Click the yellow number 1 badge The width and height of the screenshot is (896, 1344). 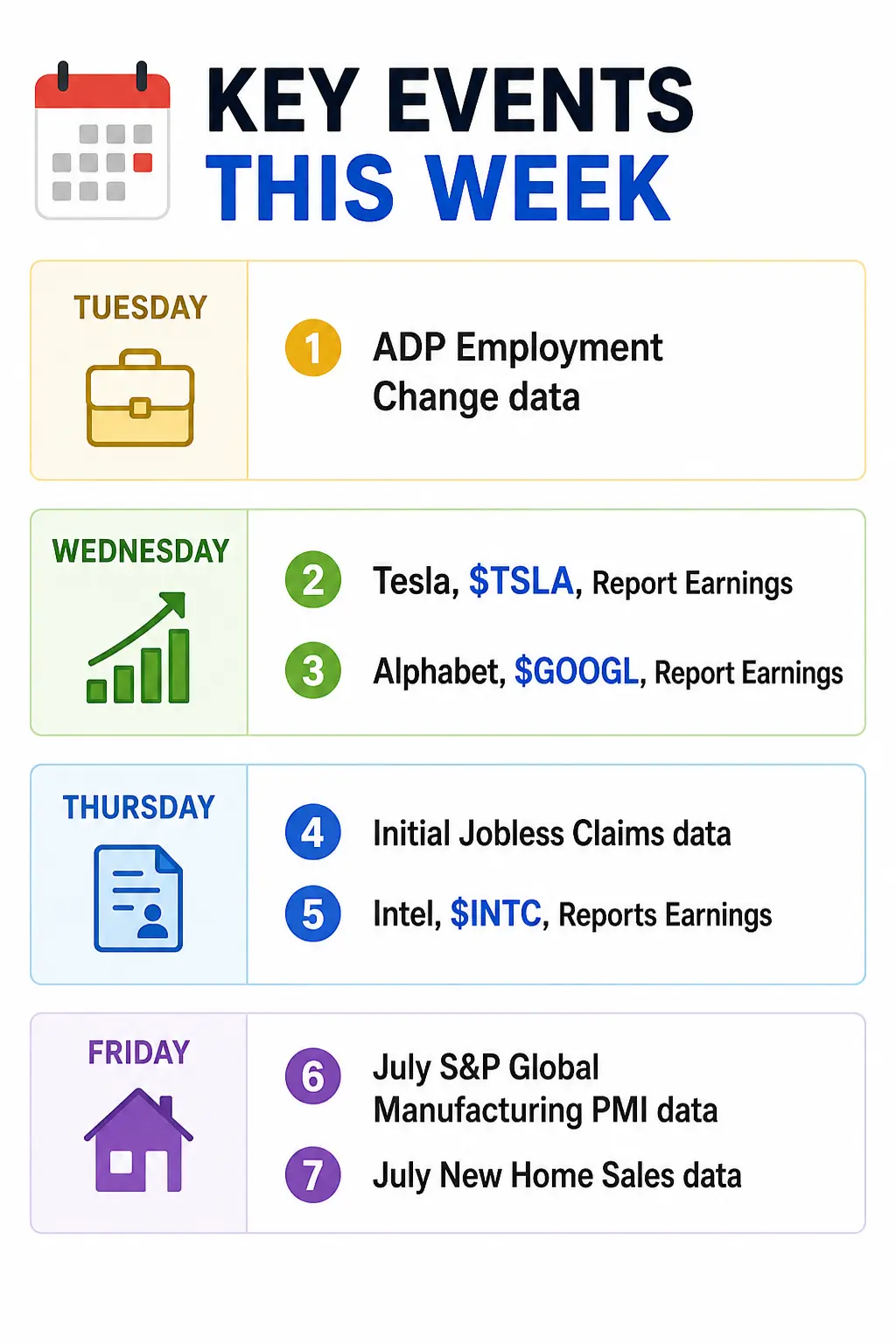313,348
